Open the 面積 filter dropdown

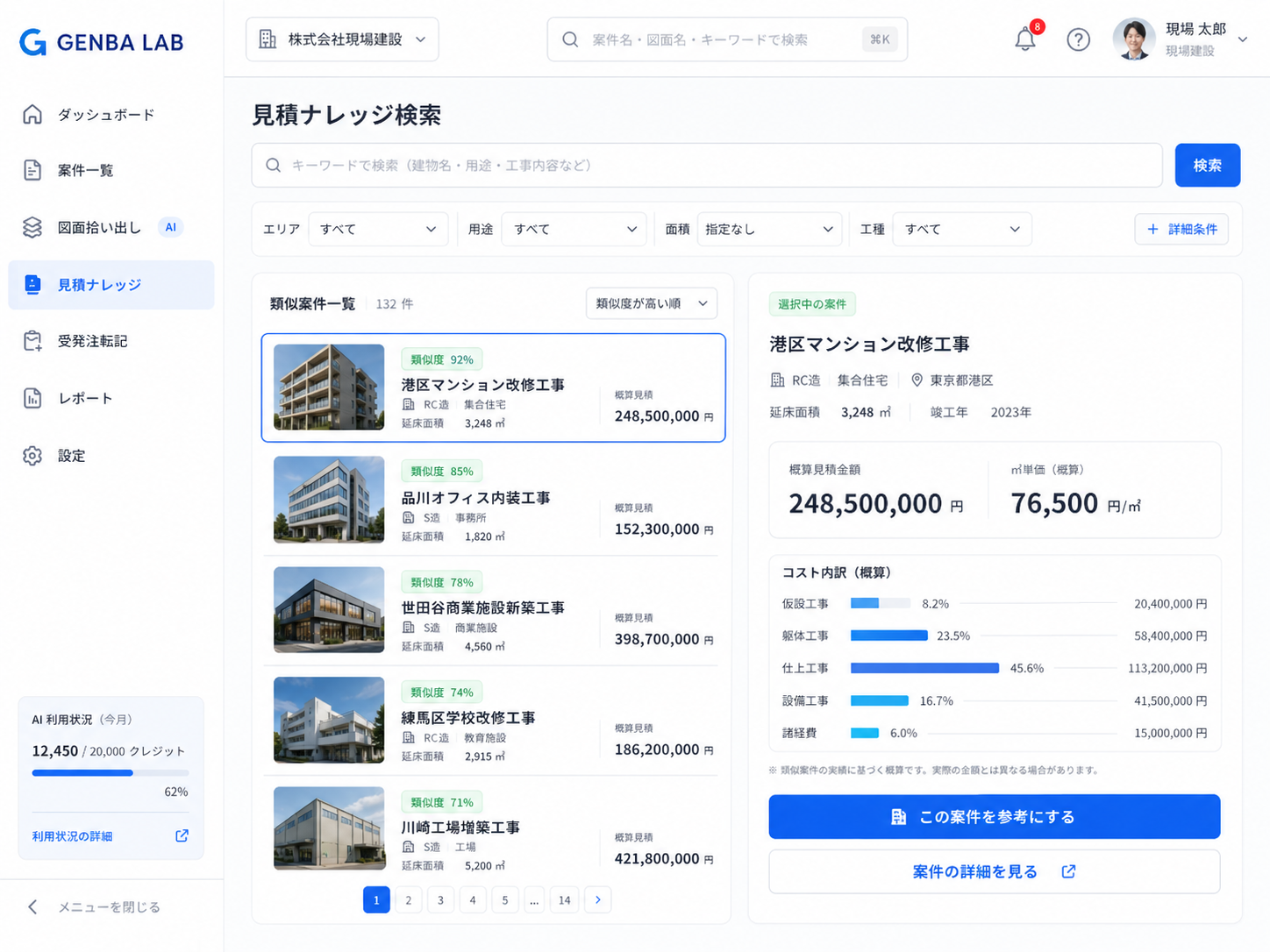[x=769, y=229]
